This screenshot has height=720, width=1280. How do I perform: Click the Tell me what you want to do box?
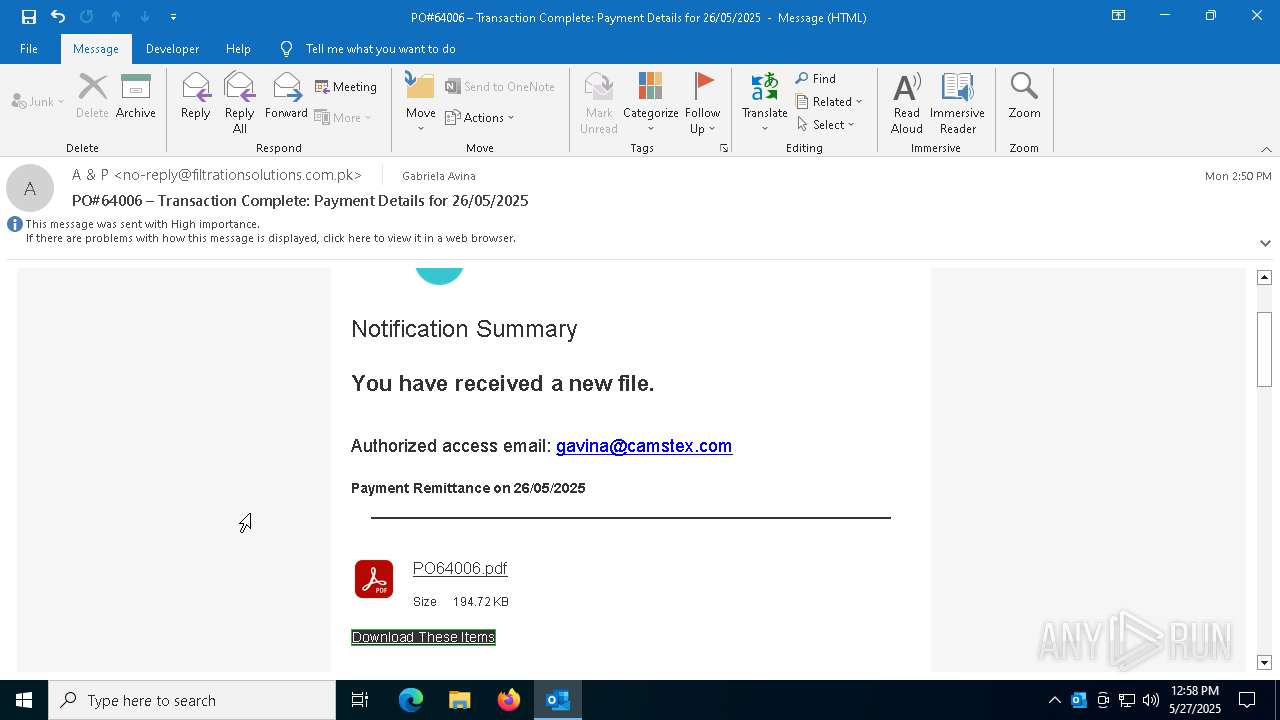(x=380, y=49)
